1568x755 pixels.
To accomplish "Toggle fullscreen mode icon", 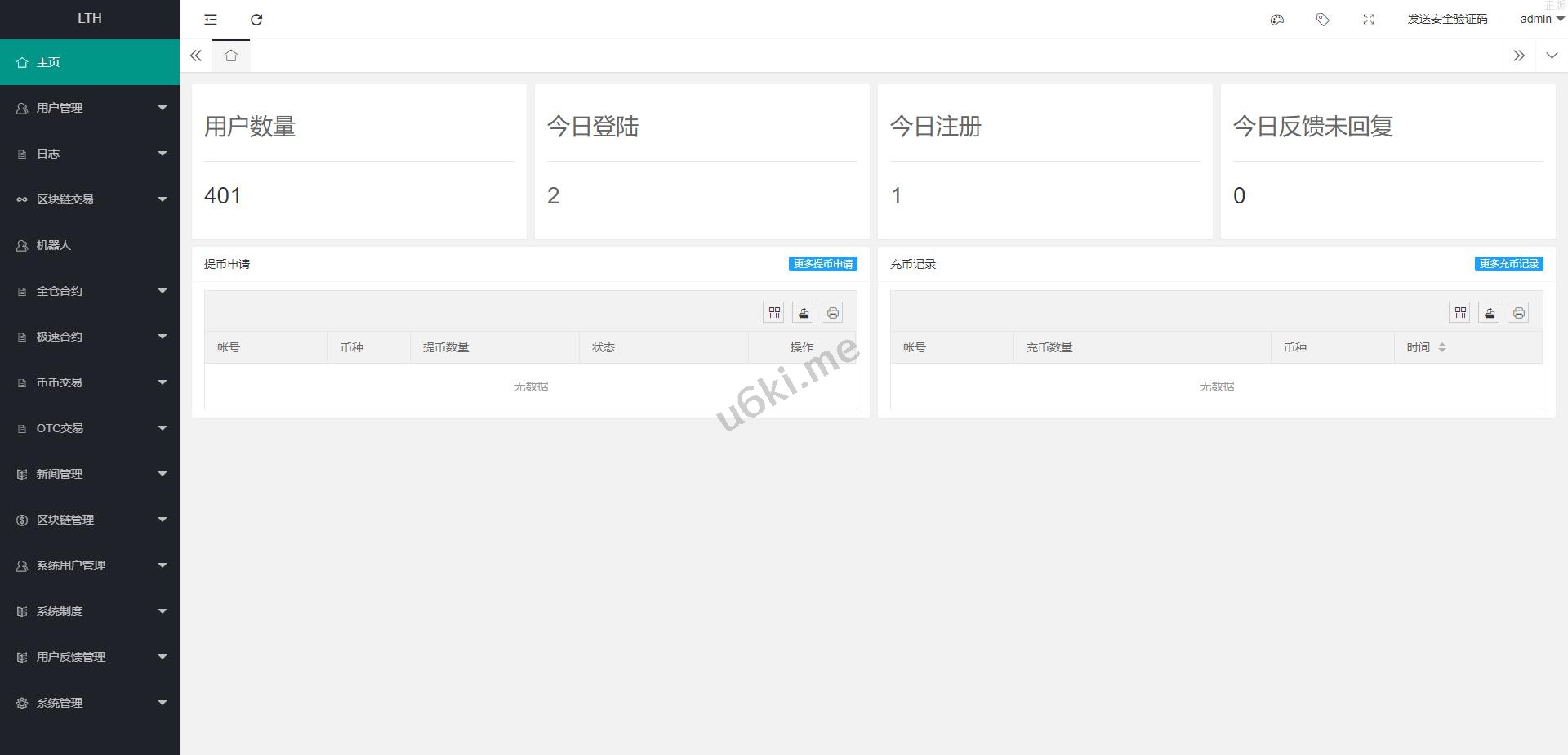I will [x=1369, y=20].
